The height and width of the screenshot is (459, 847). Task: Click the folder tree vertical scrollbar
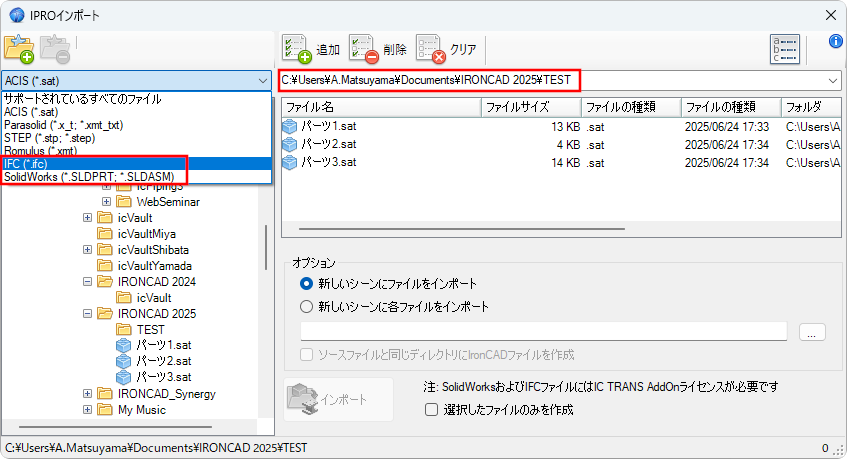point(266,247)
